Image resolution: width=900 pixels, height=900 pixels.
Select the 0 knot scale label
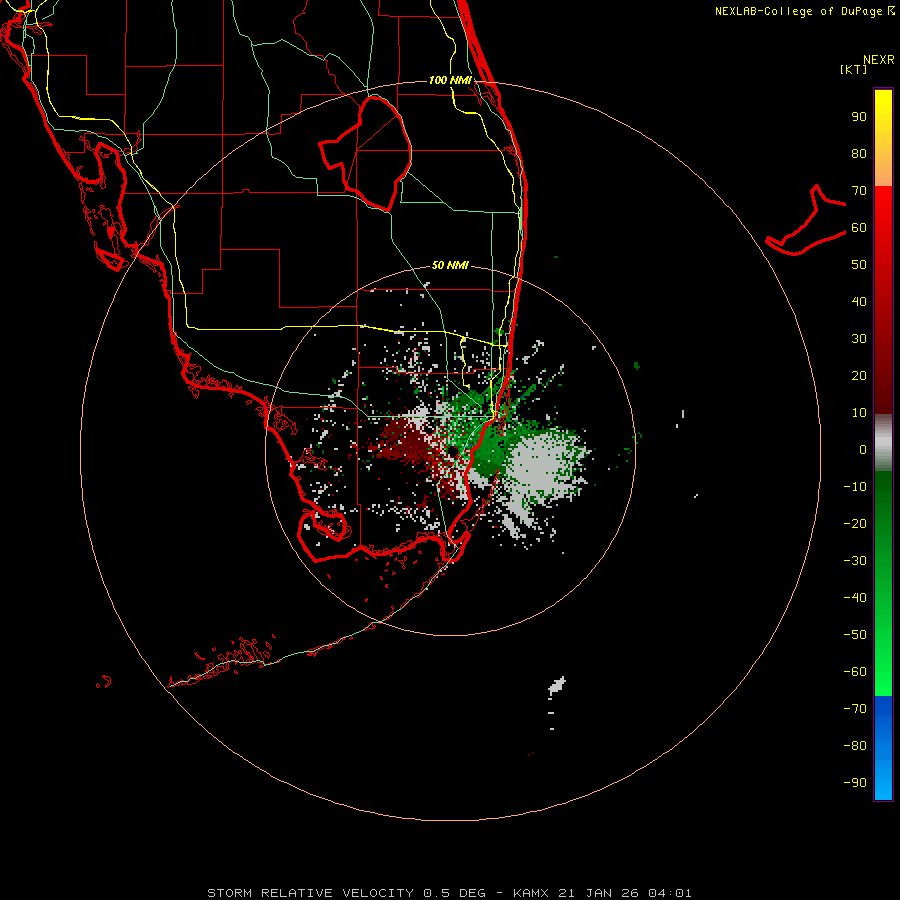[x=863, y=449]
